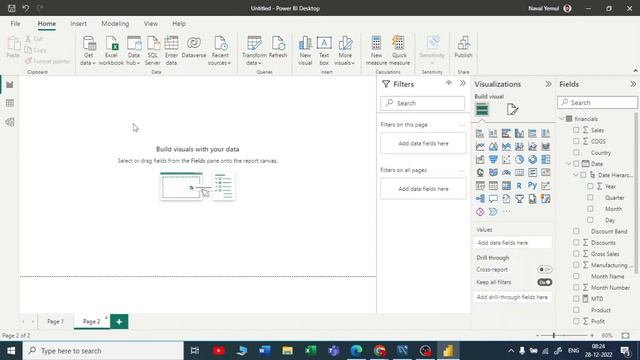Click the Refresh button

[x=278, y=47]
